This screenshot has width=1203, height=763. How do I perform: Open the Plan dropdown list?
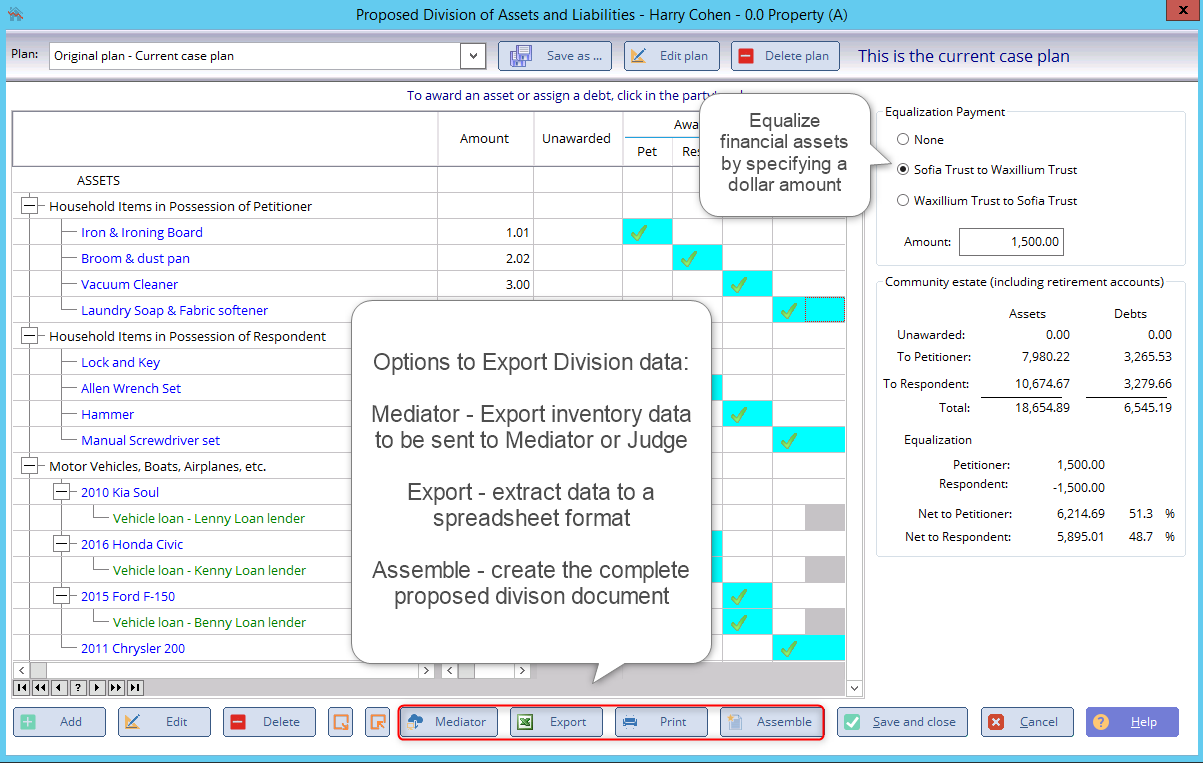(473, 56)
